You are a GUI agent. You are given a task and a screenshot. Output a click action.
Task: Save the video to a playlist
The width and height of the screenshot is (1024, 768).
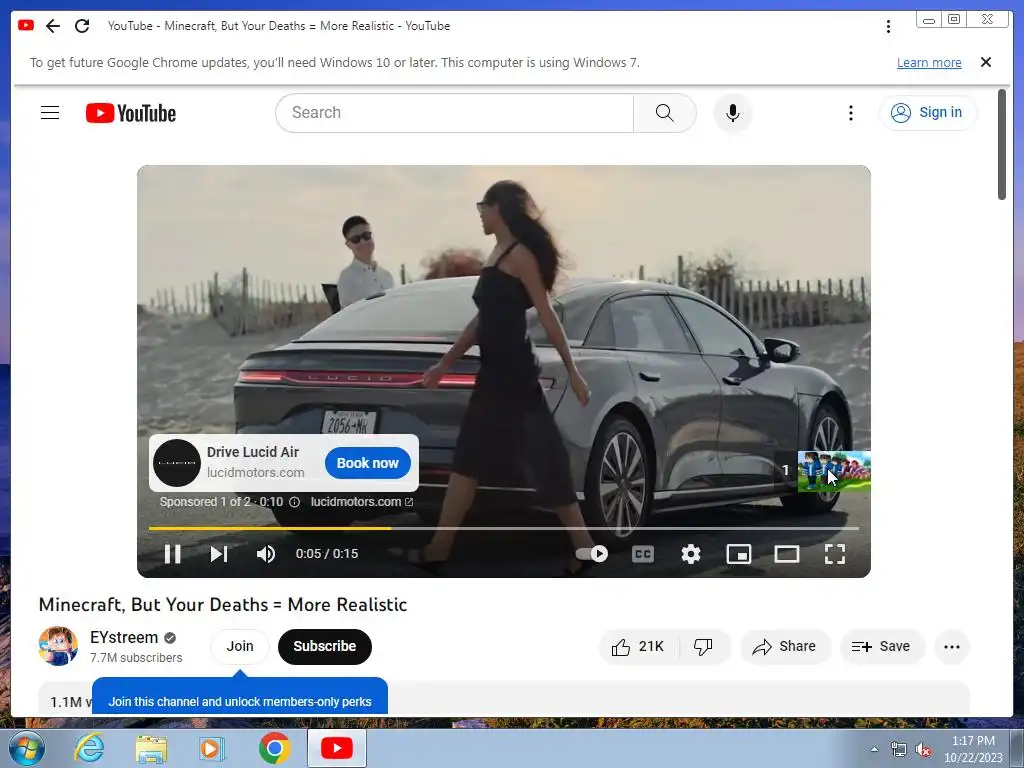[x=881, y=647]
